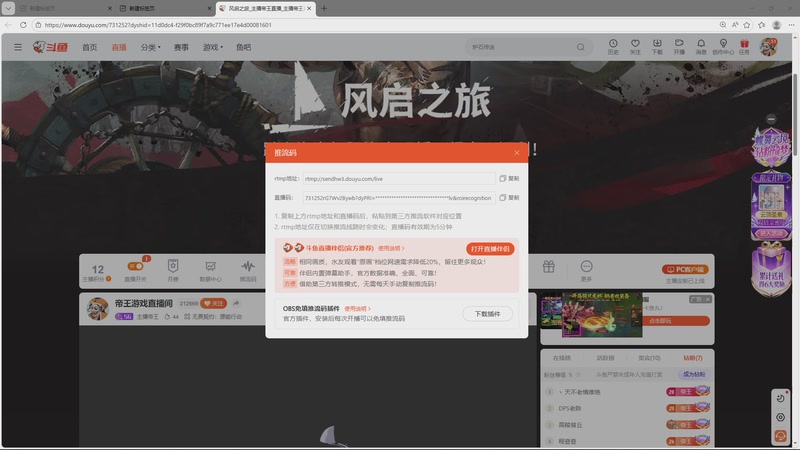Viewport: 800px width, 450px height.
Task: Open the 关注 heart icon in header
Action: [x=635, y=46]
